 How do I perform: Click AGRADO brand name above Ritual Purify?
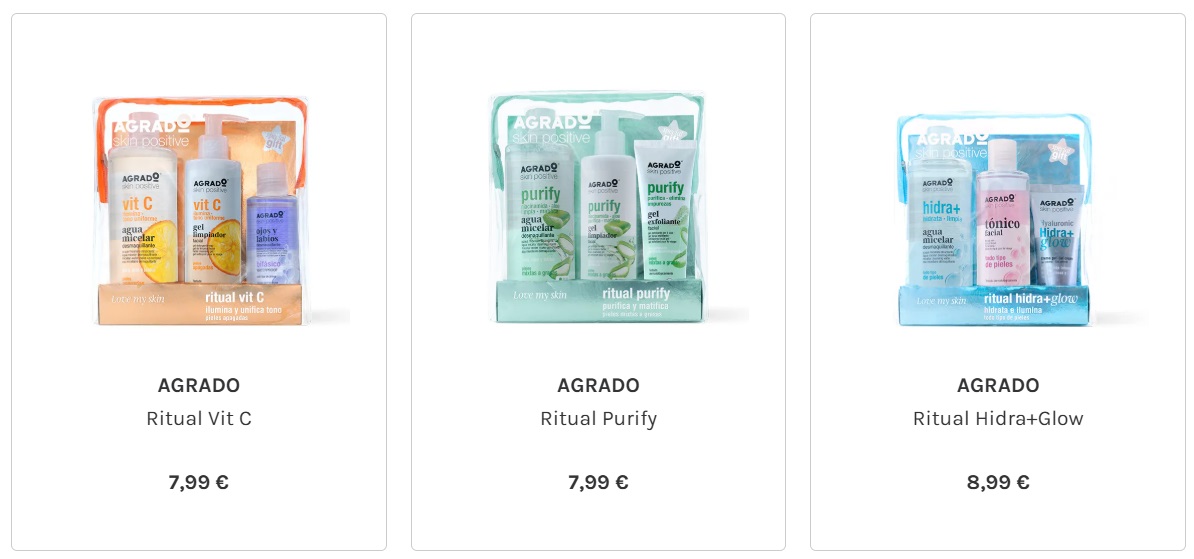tap(599, 385)
